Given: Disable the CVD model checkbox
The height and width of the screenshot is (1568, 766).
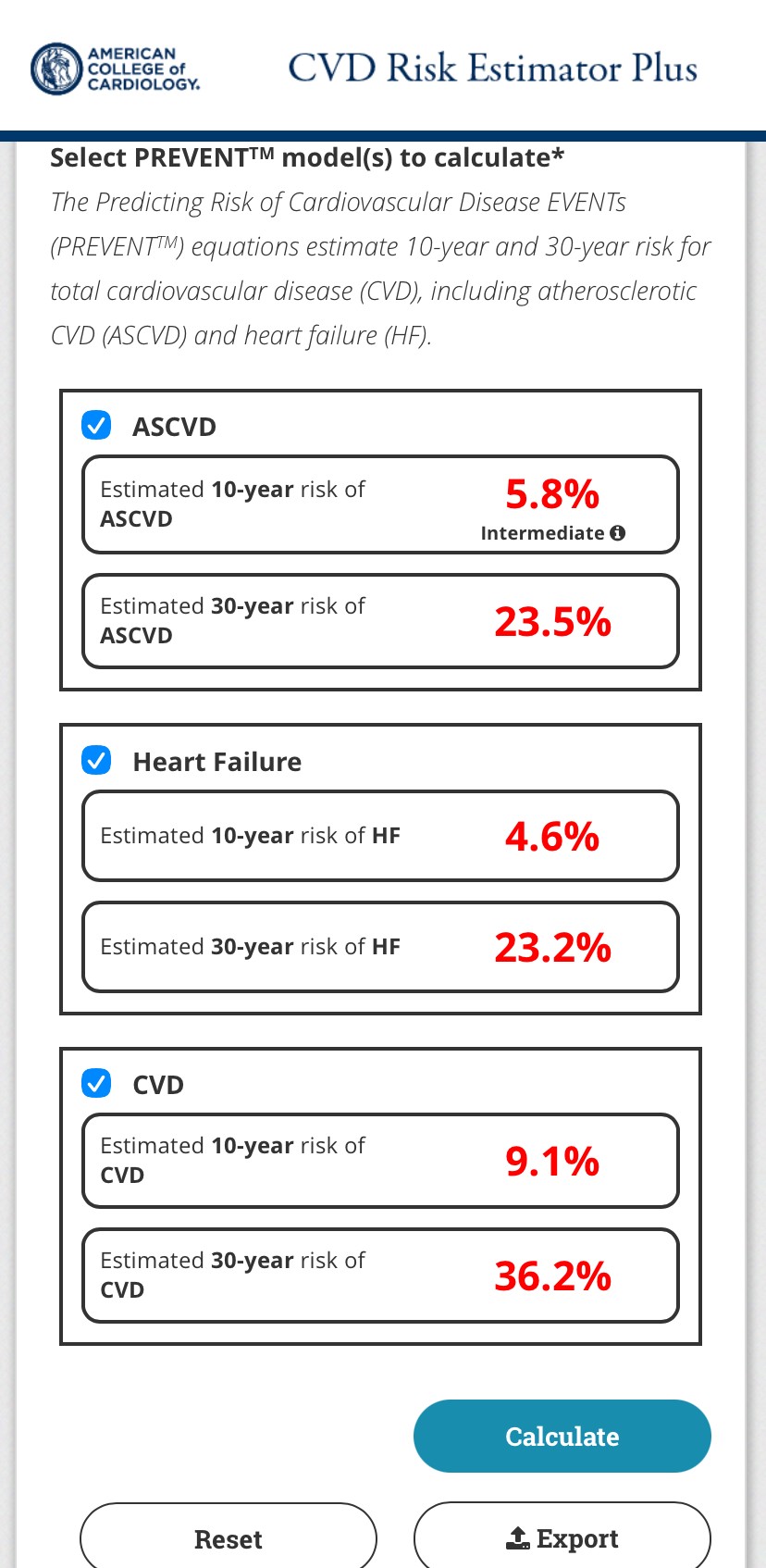Looking at the screenshot, I should click(x=96, y=1084).
